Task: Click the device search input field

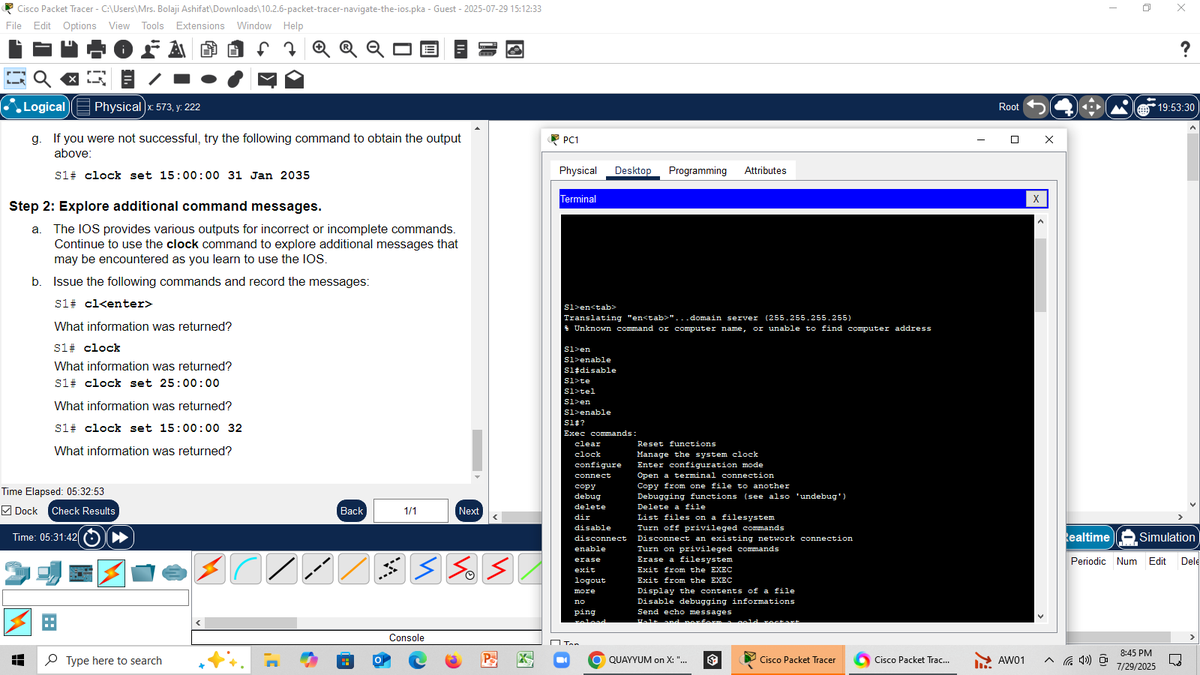Action: point(95,598)
